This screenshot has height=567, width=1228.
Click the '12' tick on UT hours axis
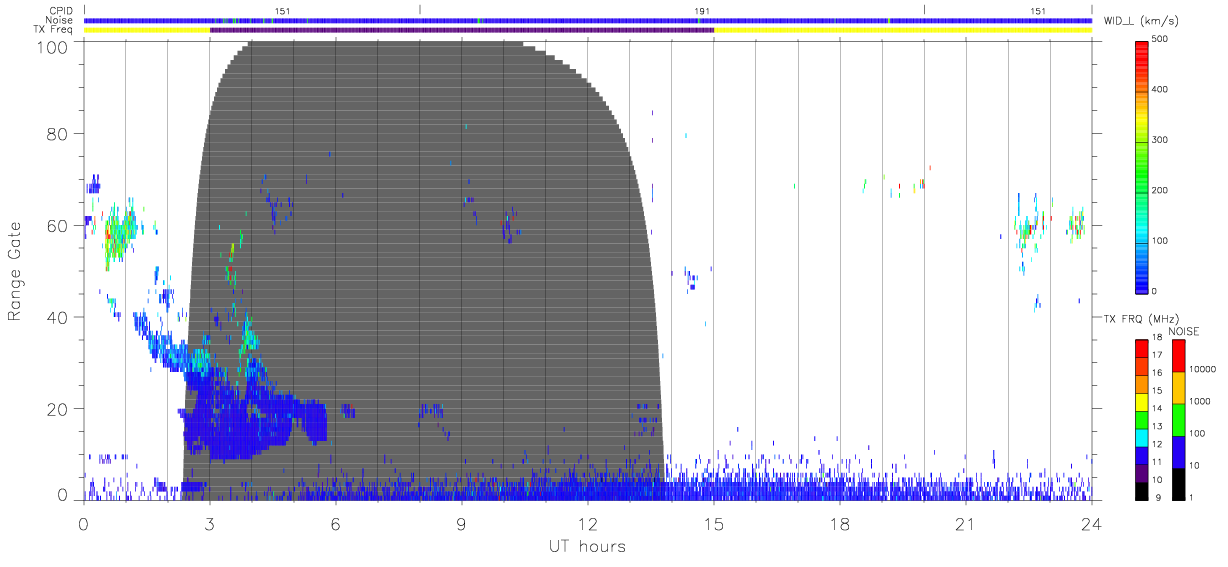click(x=588, y=525)
